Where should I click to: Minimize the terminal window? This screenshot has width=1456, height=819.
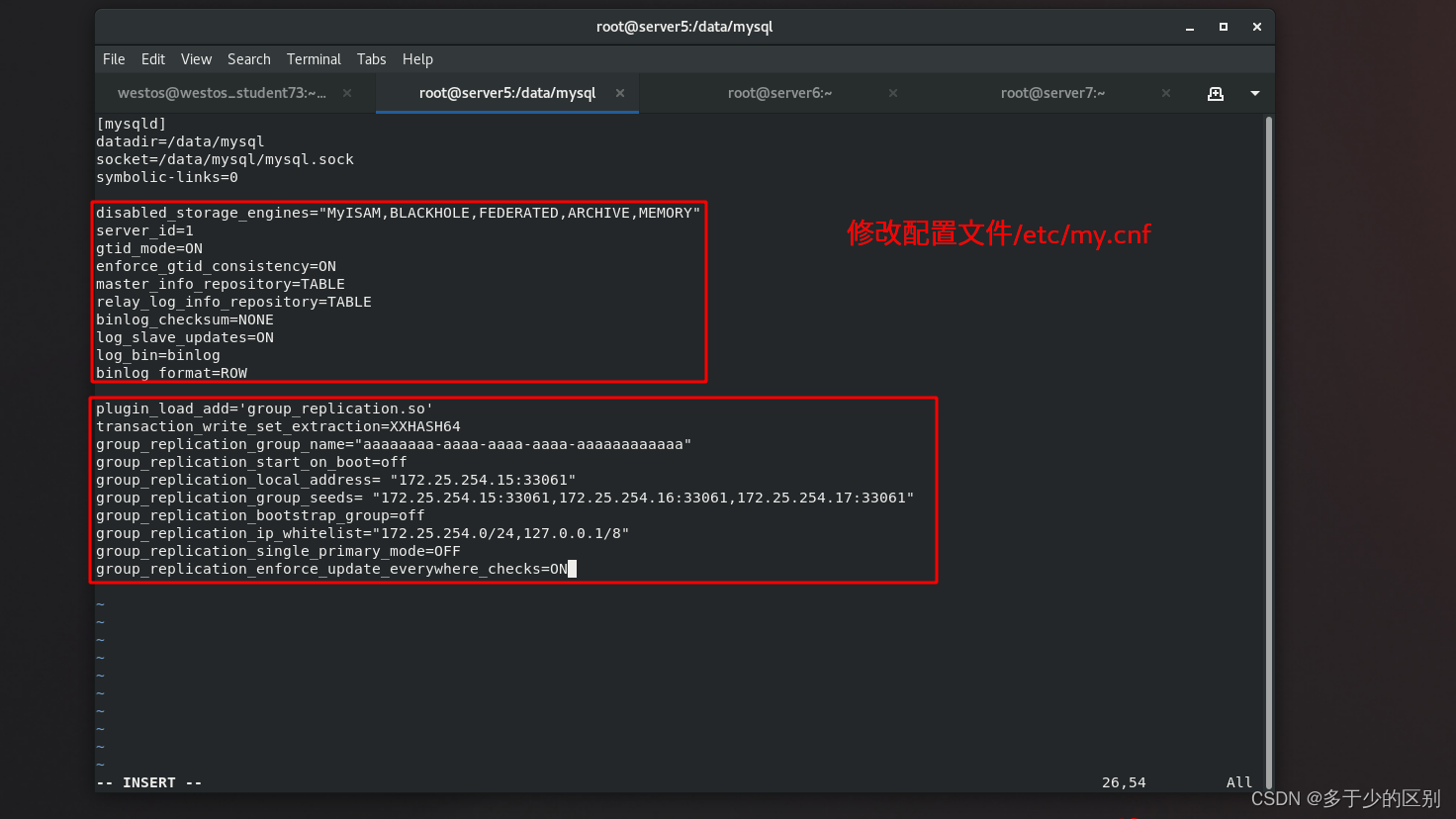(x=1190, y=27)
